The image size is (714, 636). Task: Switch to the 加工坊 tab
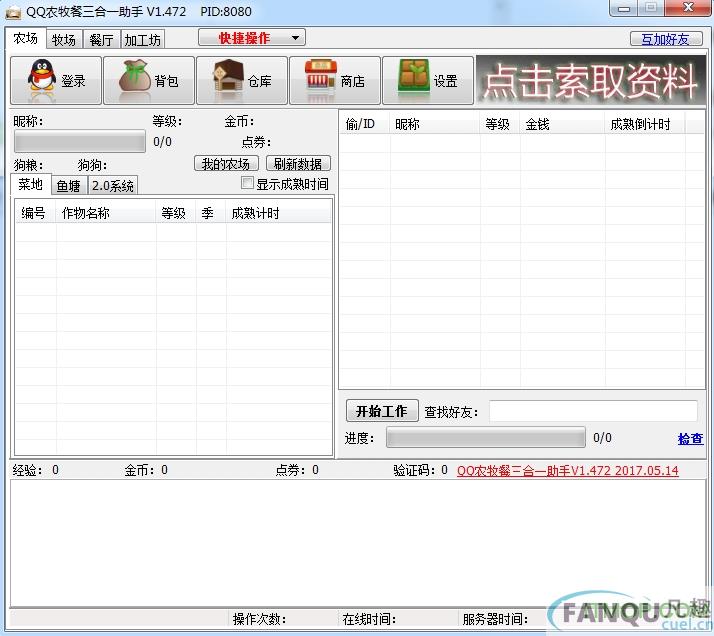pos(143,40)
